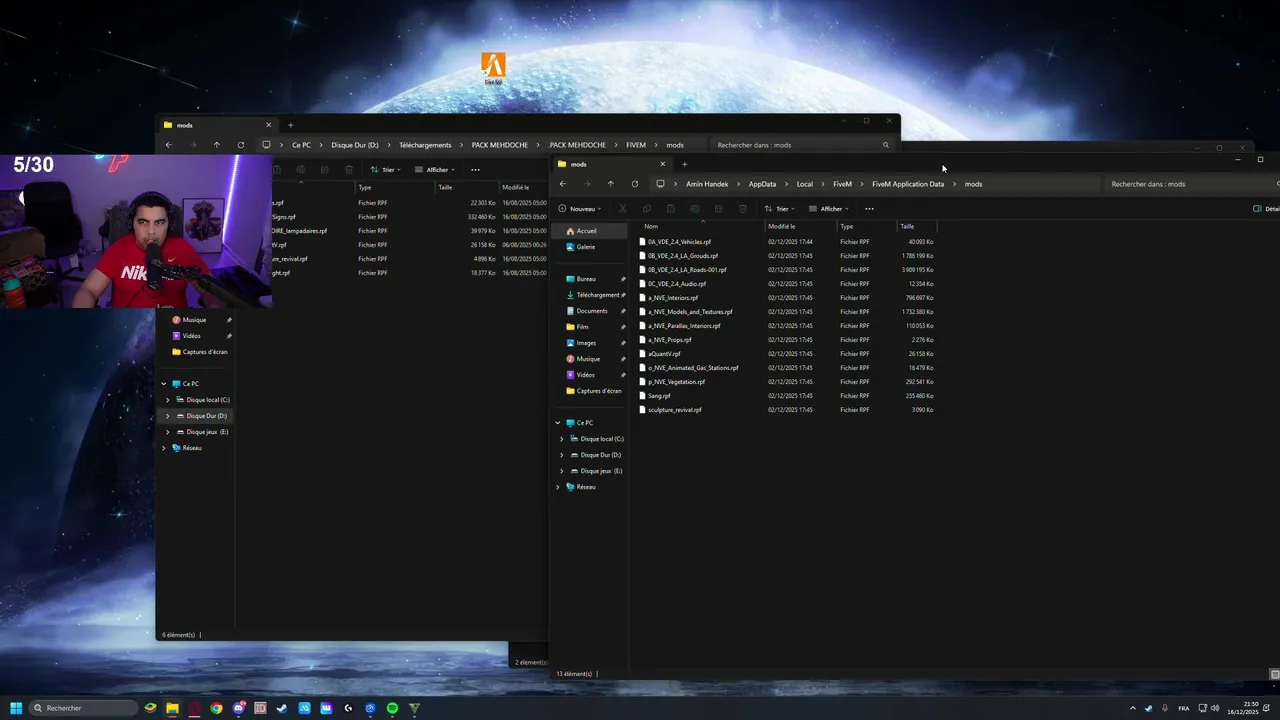Select Amin Handek in breadcrumb path
Screen dimensions: 1280x720
tap(707, 184)
